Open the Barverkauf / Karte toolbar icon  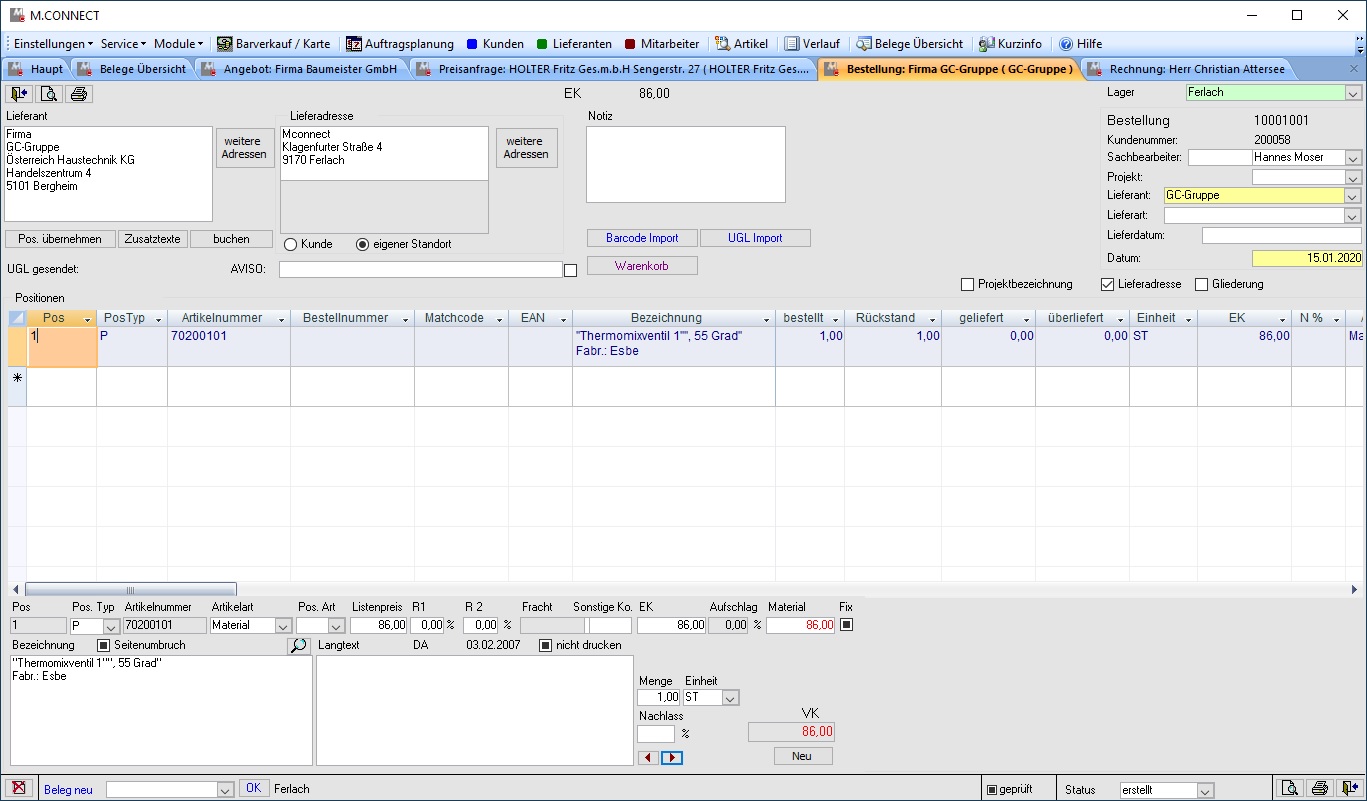click(225, 44)
